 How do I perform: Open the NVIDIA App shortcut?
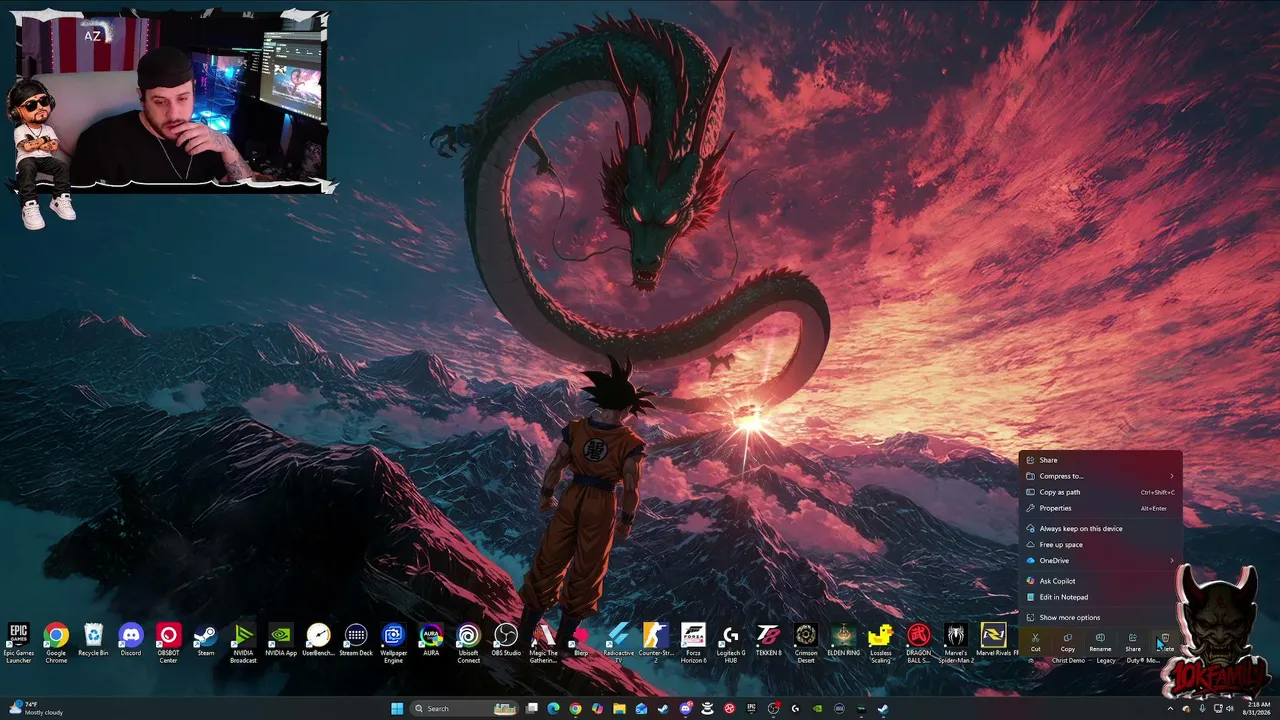pos(281,640)
